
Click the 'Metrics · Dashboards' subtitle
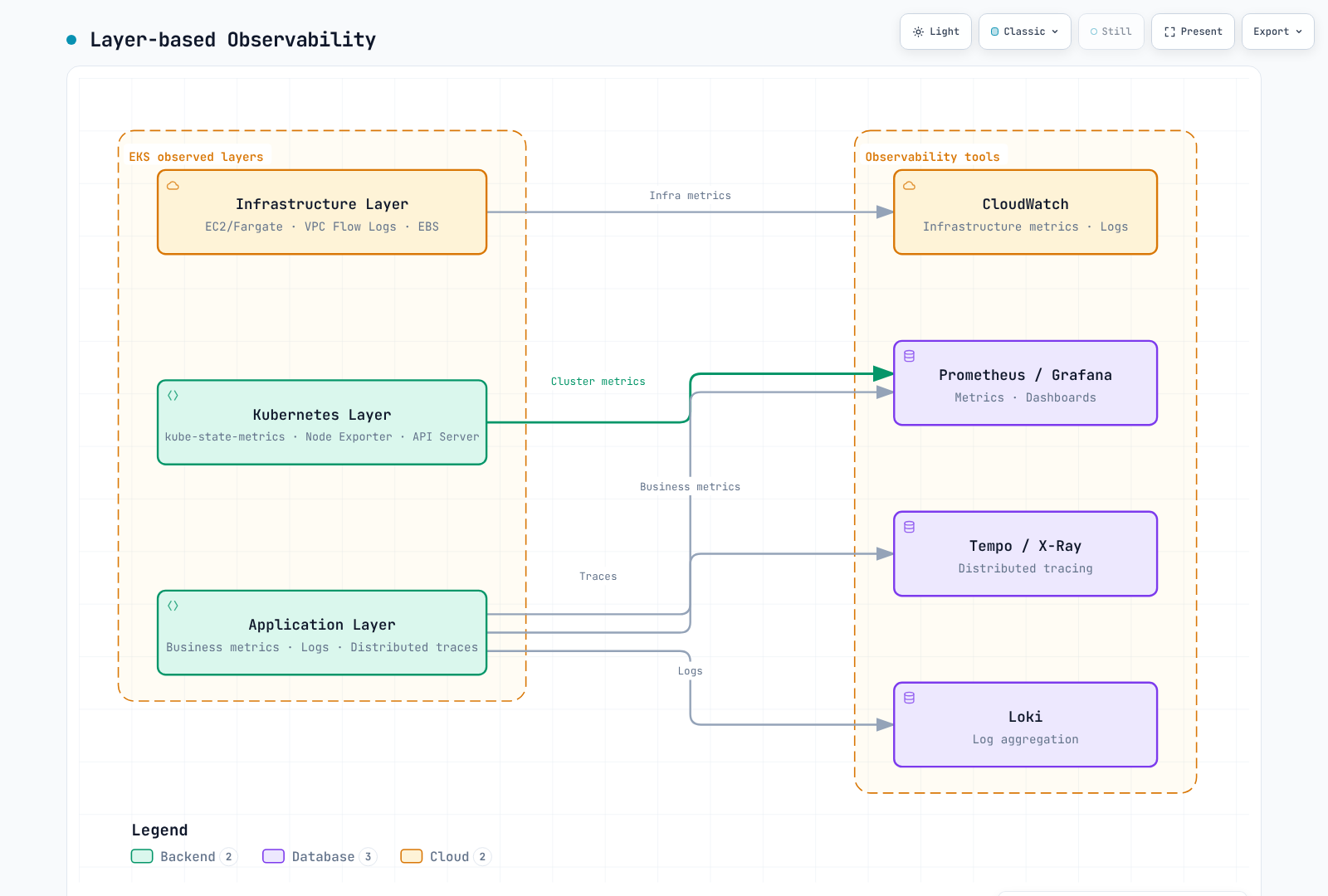point(1025,397)
